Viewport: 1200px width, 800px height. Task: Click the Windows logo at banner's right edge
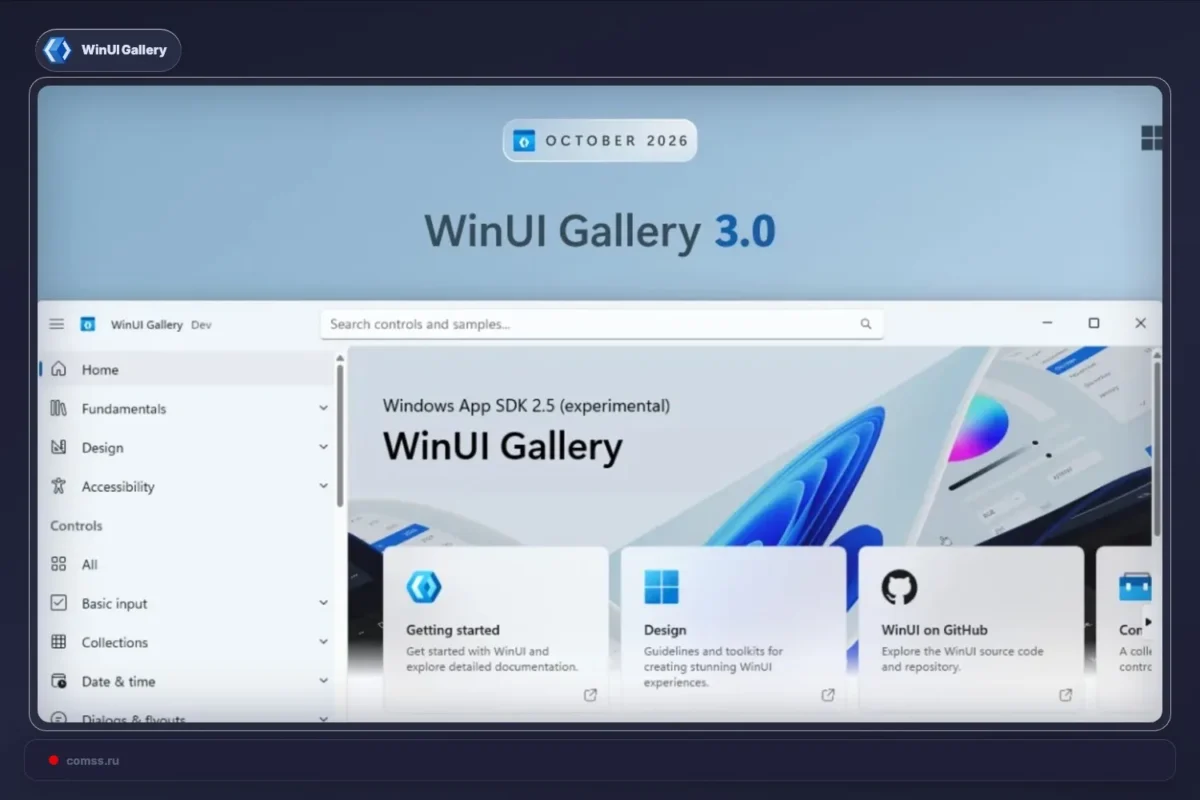pos(1152,138)
